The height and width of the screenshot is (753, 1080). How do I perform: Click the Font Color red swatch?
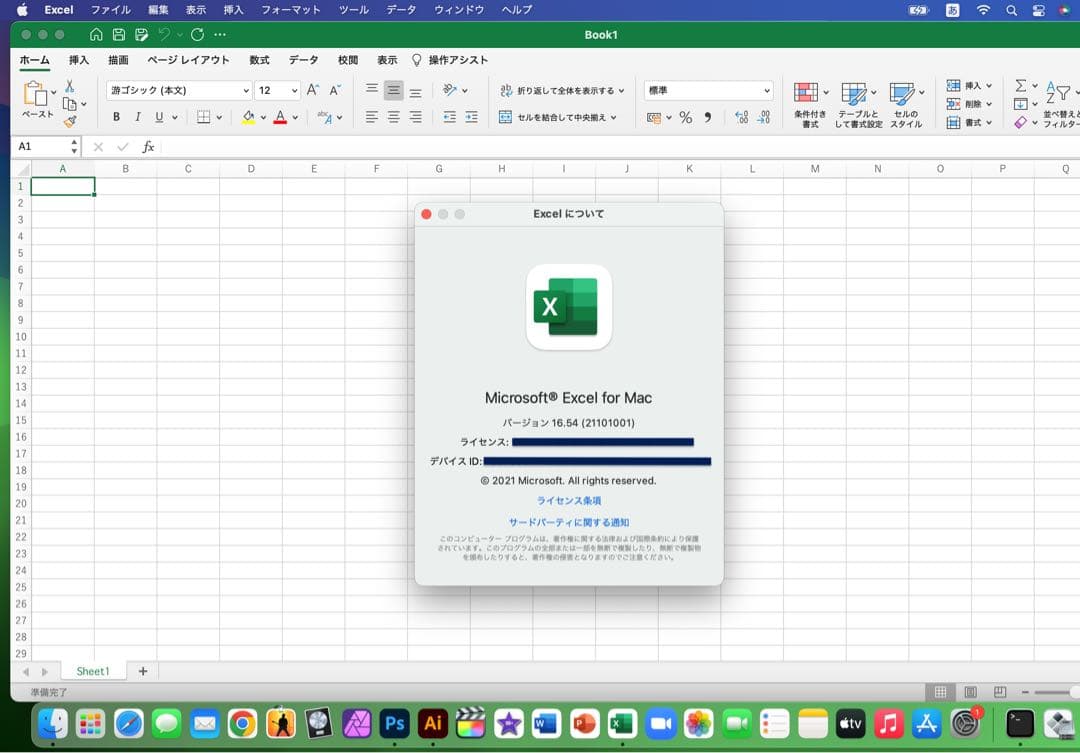click(281, 117)
